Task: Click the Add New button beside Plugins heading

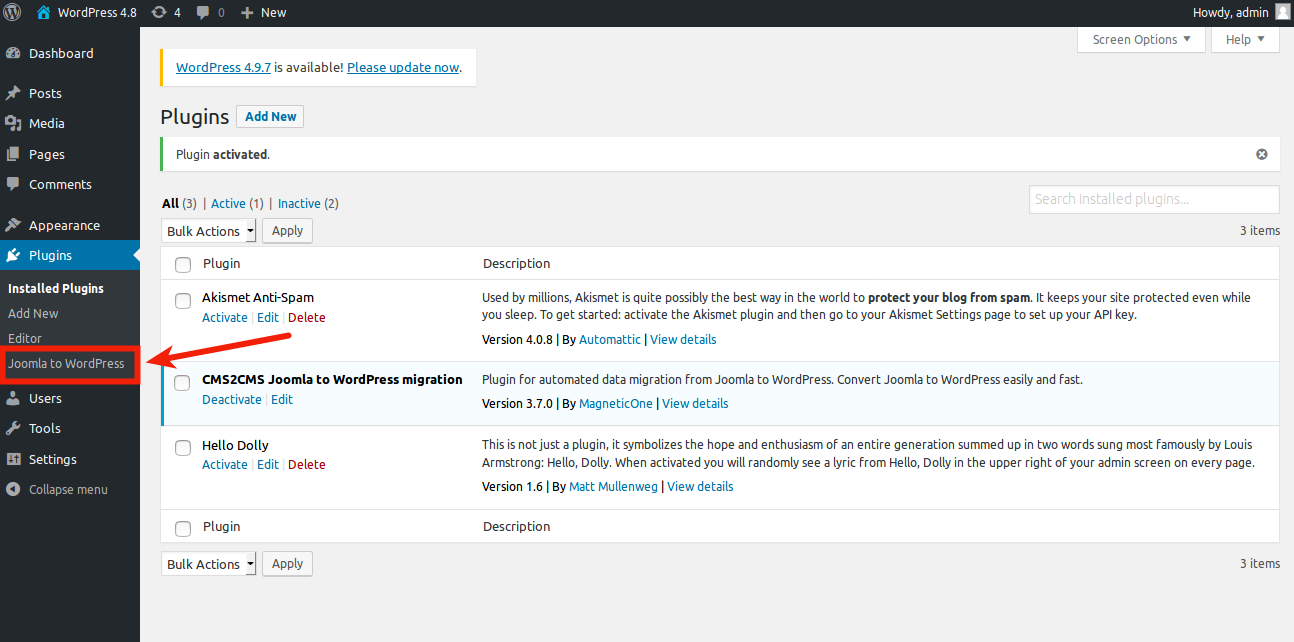Action: click(270, 116)
